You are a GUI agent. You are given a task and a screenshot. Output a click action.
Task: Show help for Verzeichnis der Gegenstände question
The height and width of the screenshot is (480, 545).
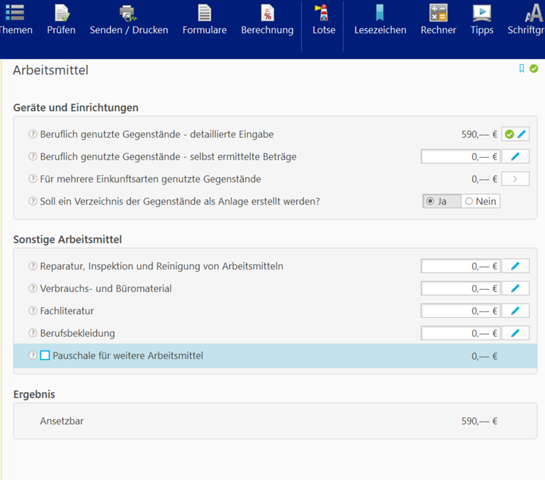click(x=33, y=201)
